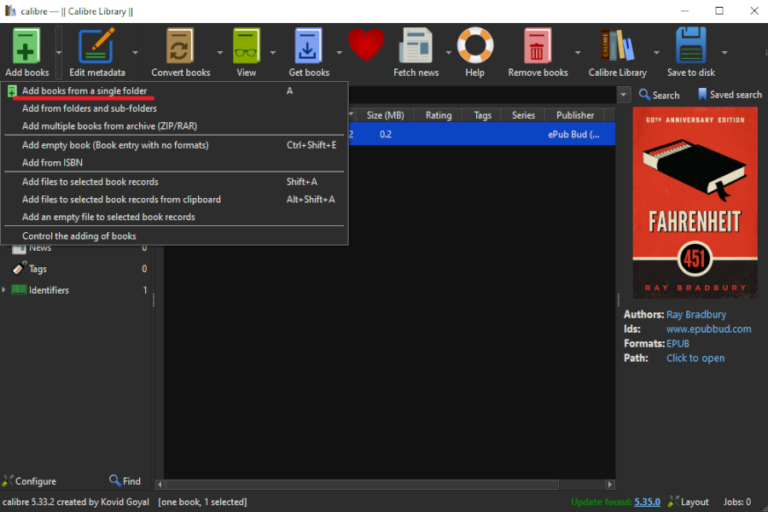The height and width of the screenshot is (512, 768).
Task: Choose Add from ISBN menu entry
Action: (52, 162)
